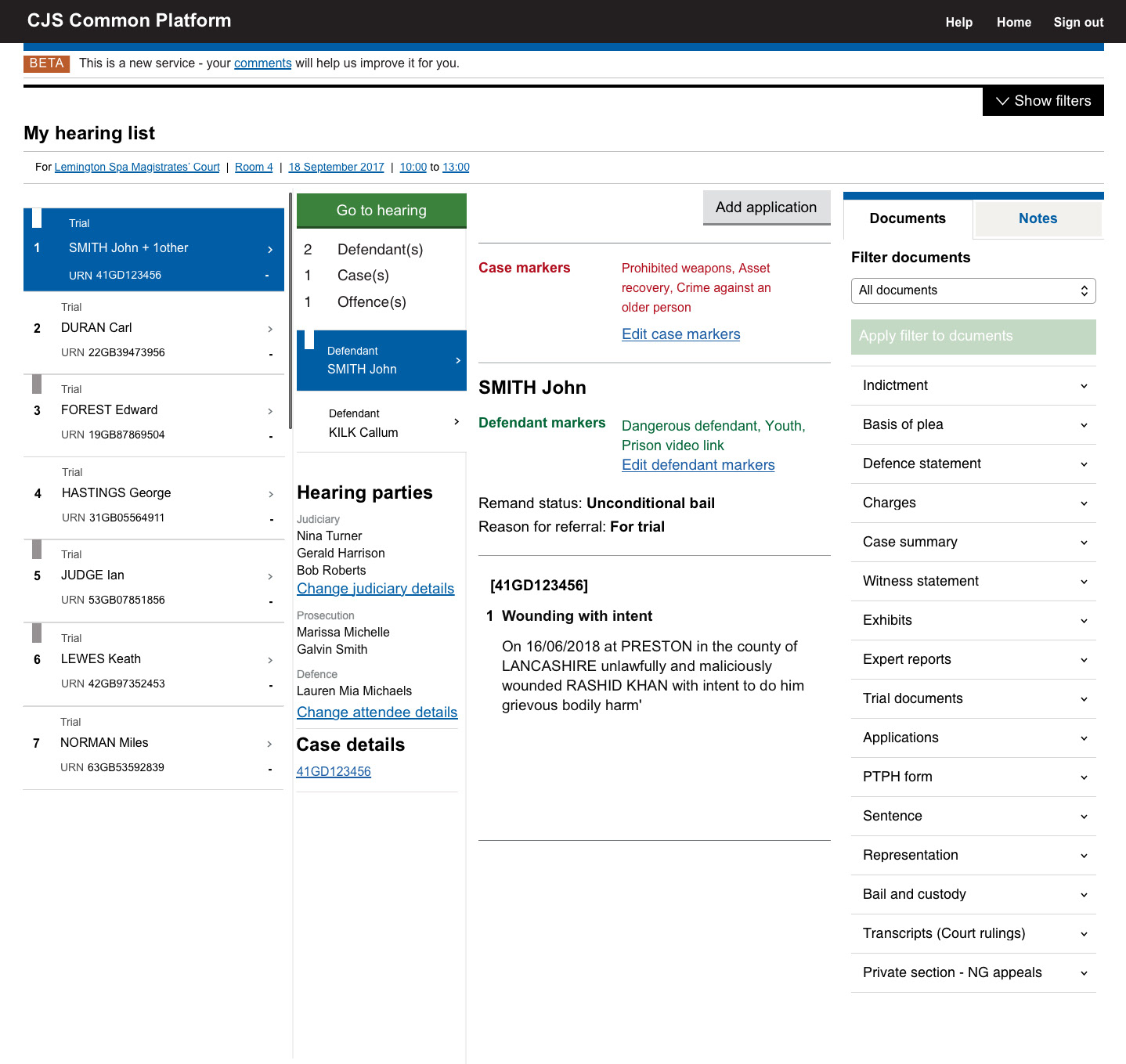Open the Edit defendant markers link

(x=698, y=465)
